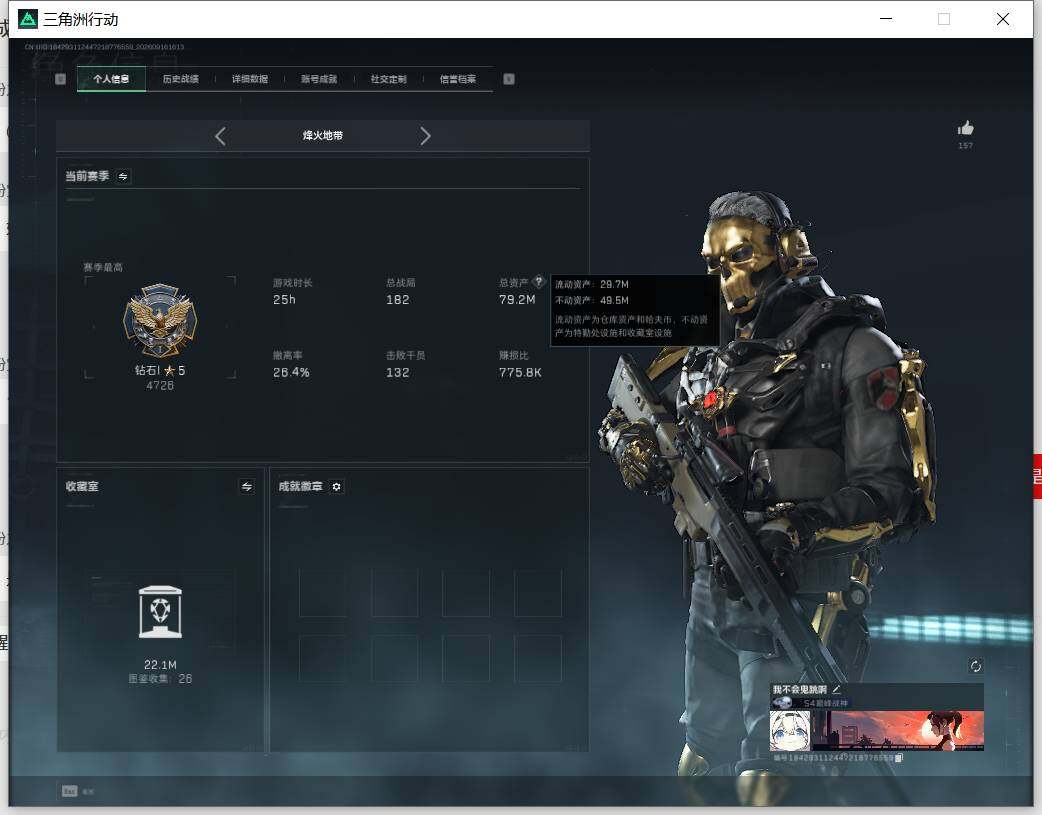The width and height of the screenshot is (1042, 815).
Task: Open 成就徽章 settings gear
Action: click(x=336, y=487)
